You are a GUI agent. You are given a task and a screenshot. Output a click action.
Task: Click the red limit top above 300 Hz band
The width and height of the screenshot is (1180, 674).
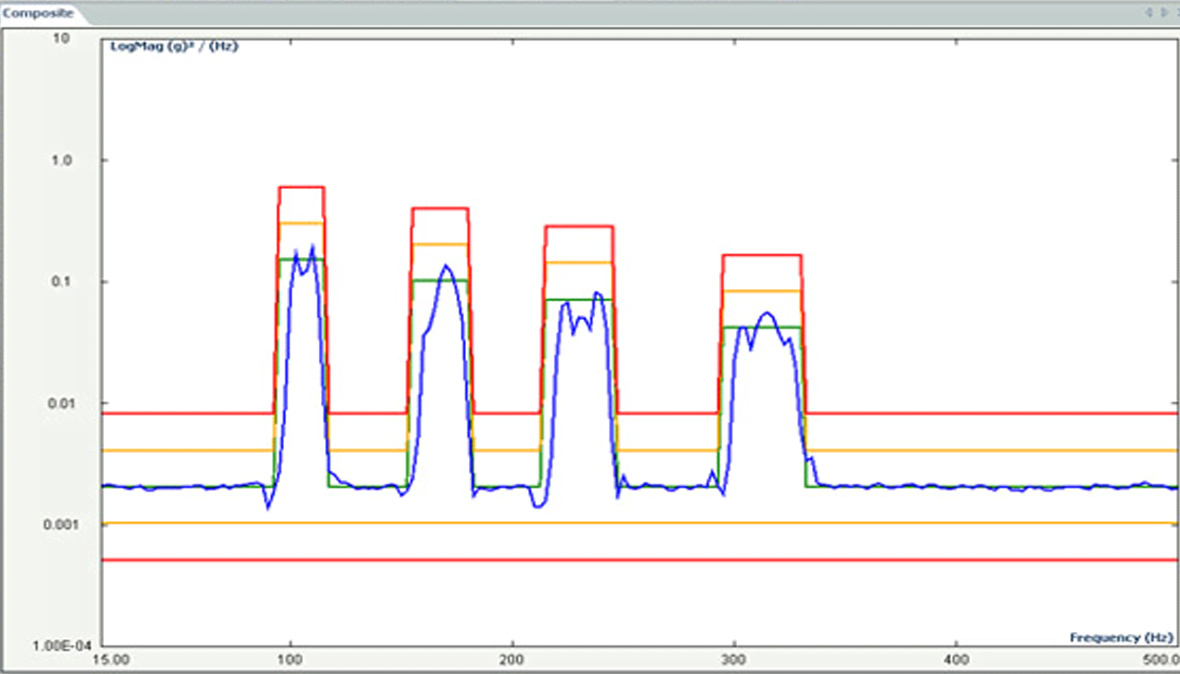pos(761,255)
